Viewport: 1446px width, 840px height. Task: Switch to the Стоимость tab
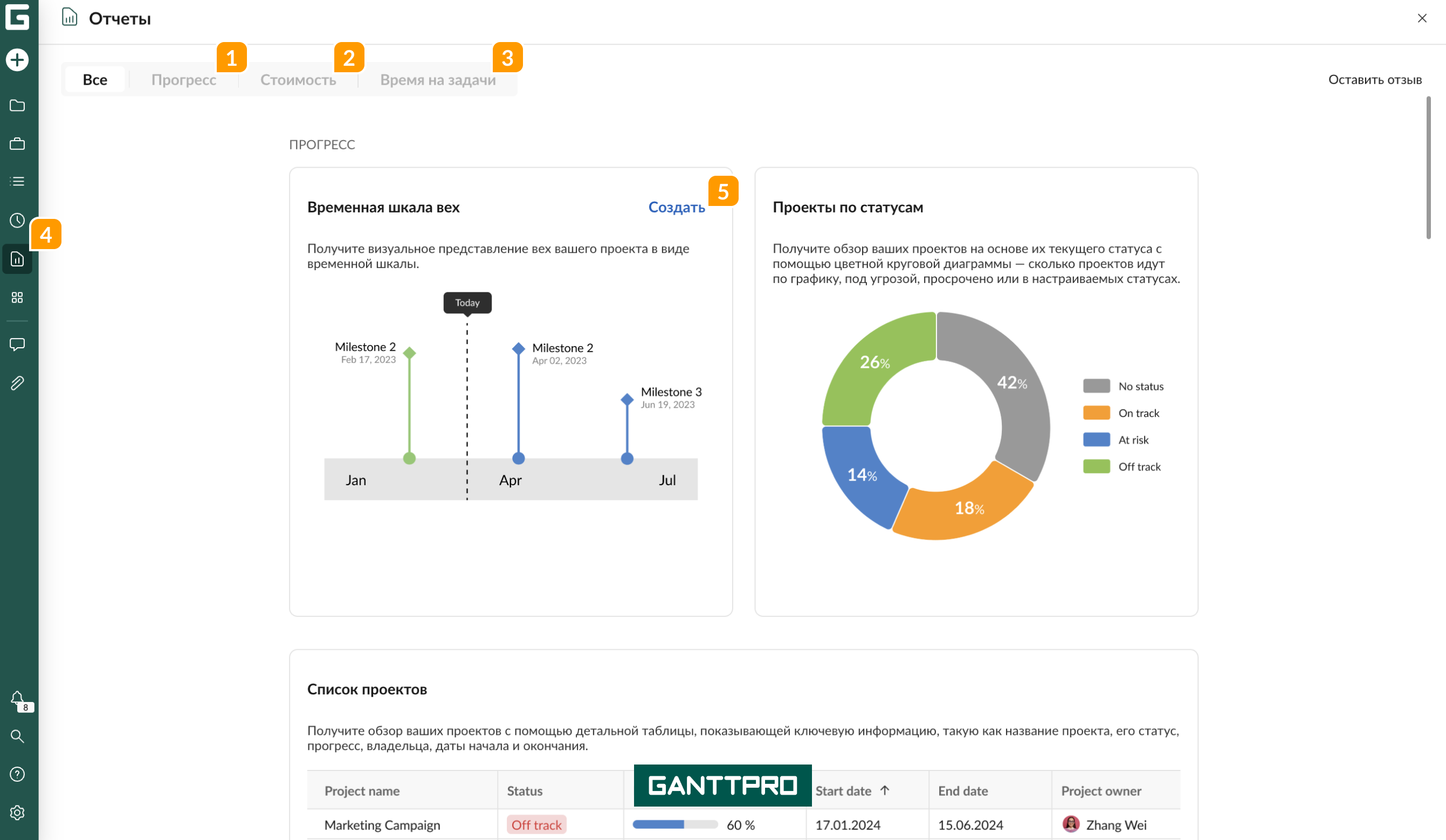point(298,80)
